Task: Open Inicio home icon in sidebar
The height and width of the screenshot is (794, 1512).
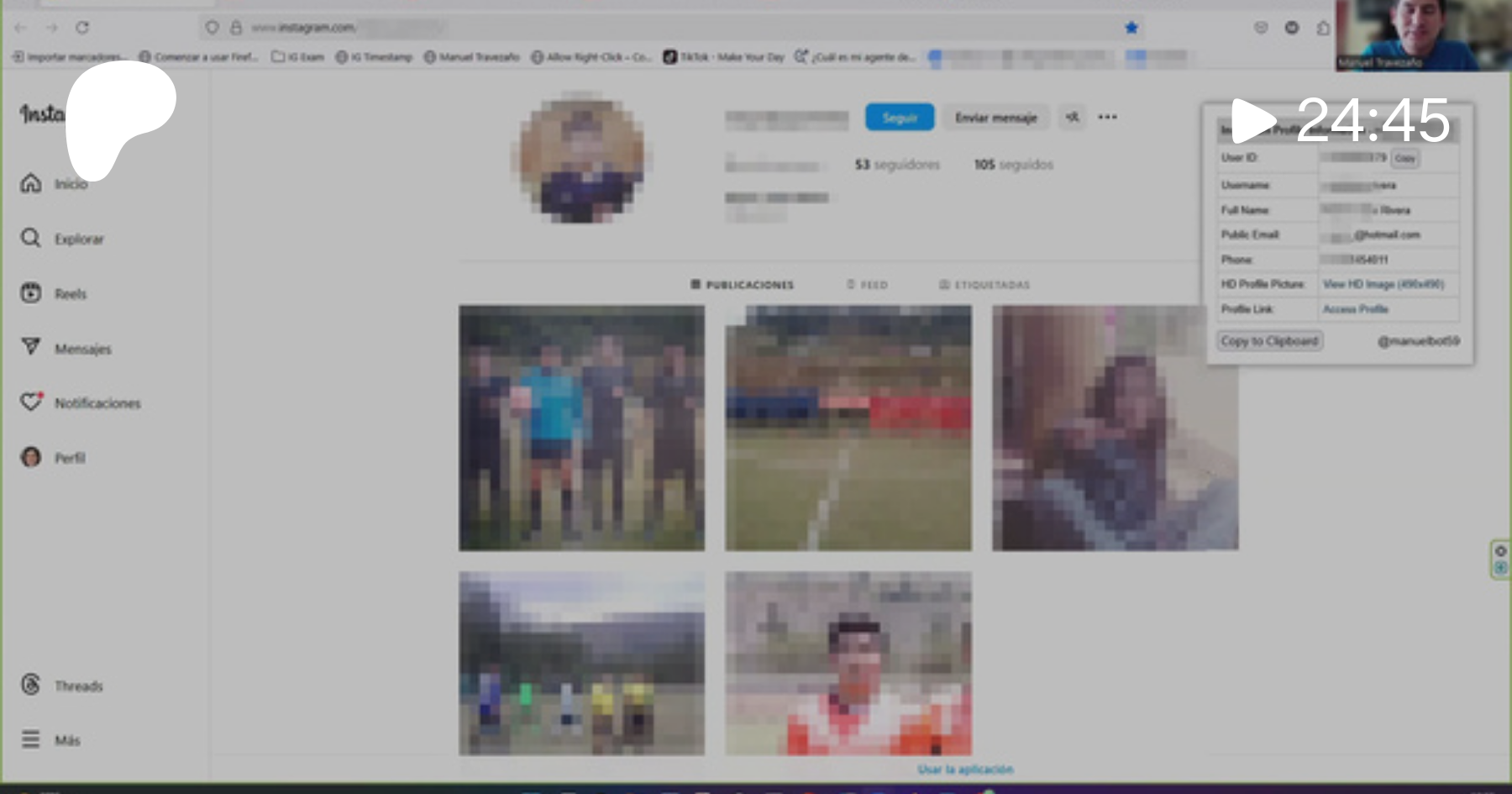Action: point(31,183)
